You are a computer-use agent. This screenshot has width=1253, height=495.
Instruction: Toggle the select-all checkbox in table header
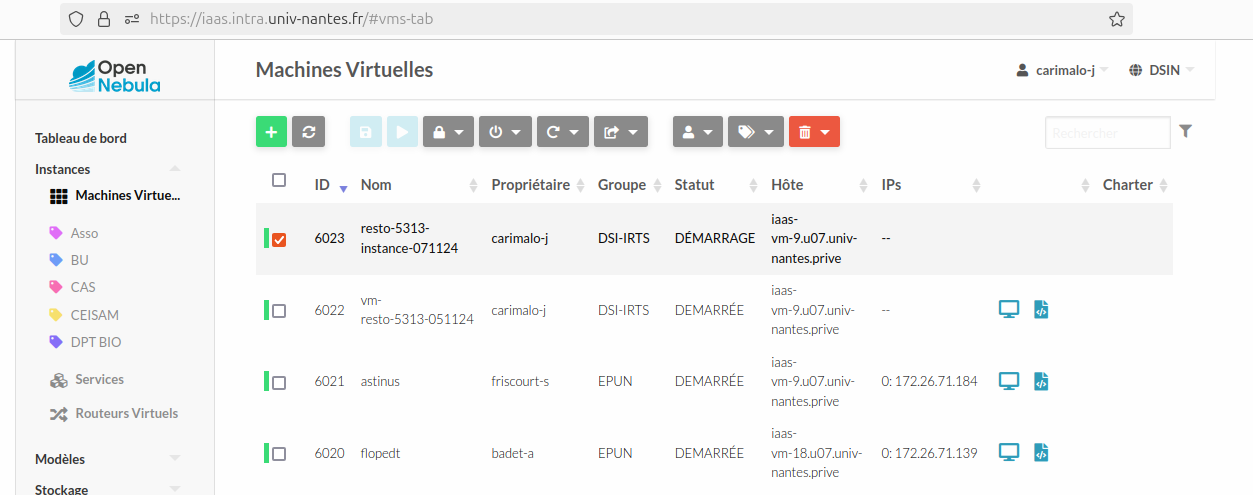tap(279, 180)
